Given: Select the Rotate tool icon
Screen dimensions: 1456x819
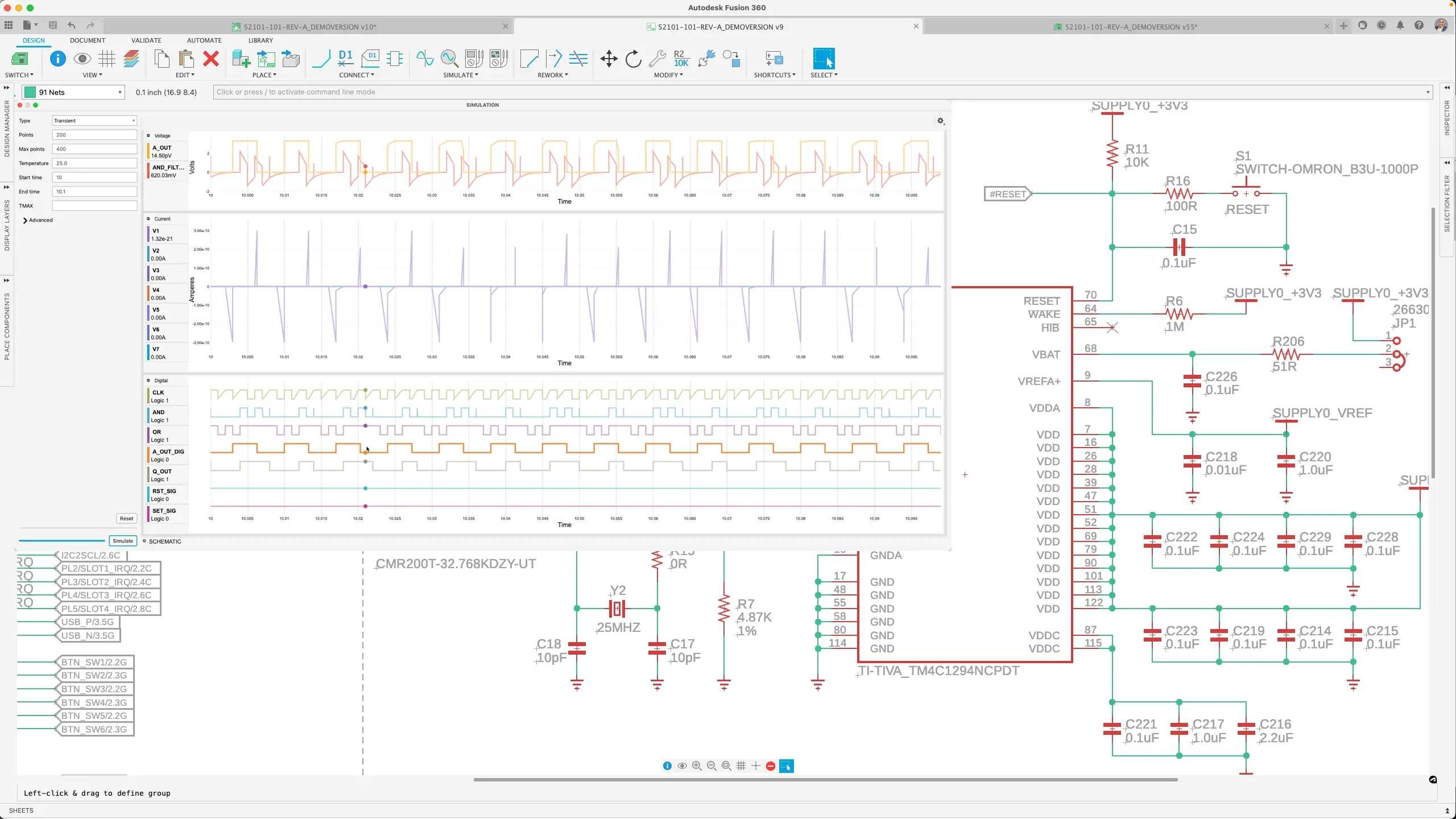Looking at the screenshot, I should coord(633,59).
